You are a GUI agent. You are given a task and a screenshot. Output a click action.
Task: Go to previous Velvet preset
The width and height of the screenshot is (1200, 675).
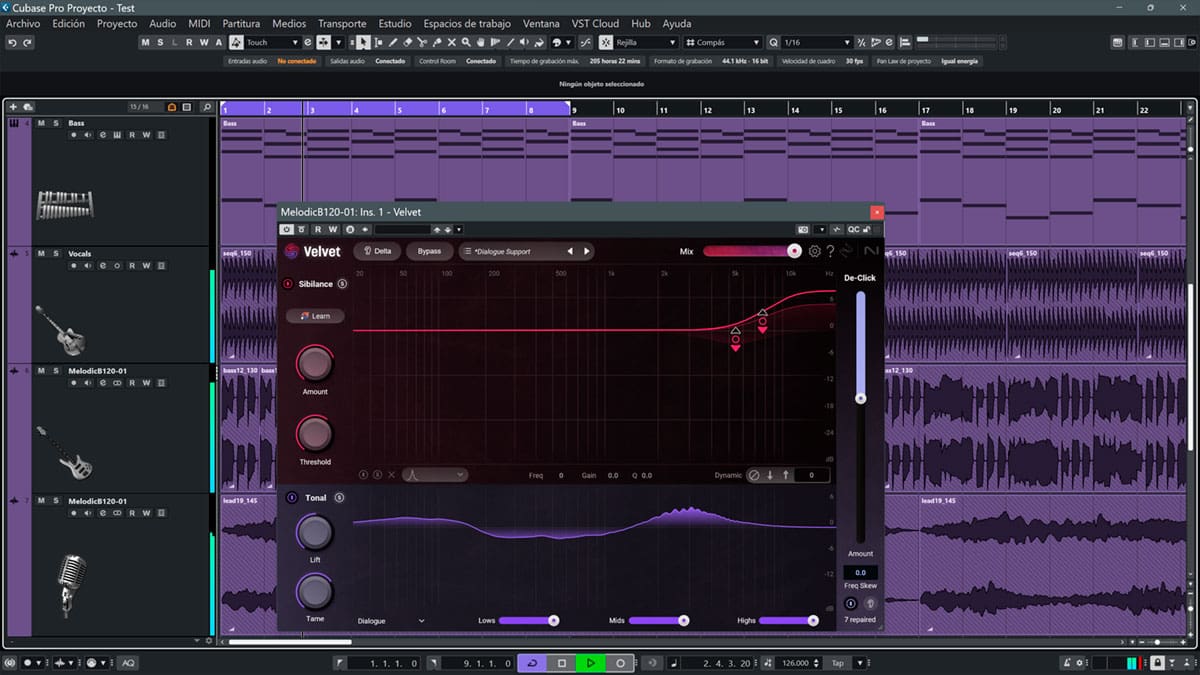571,251
